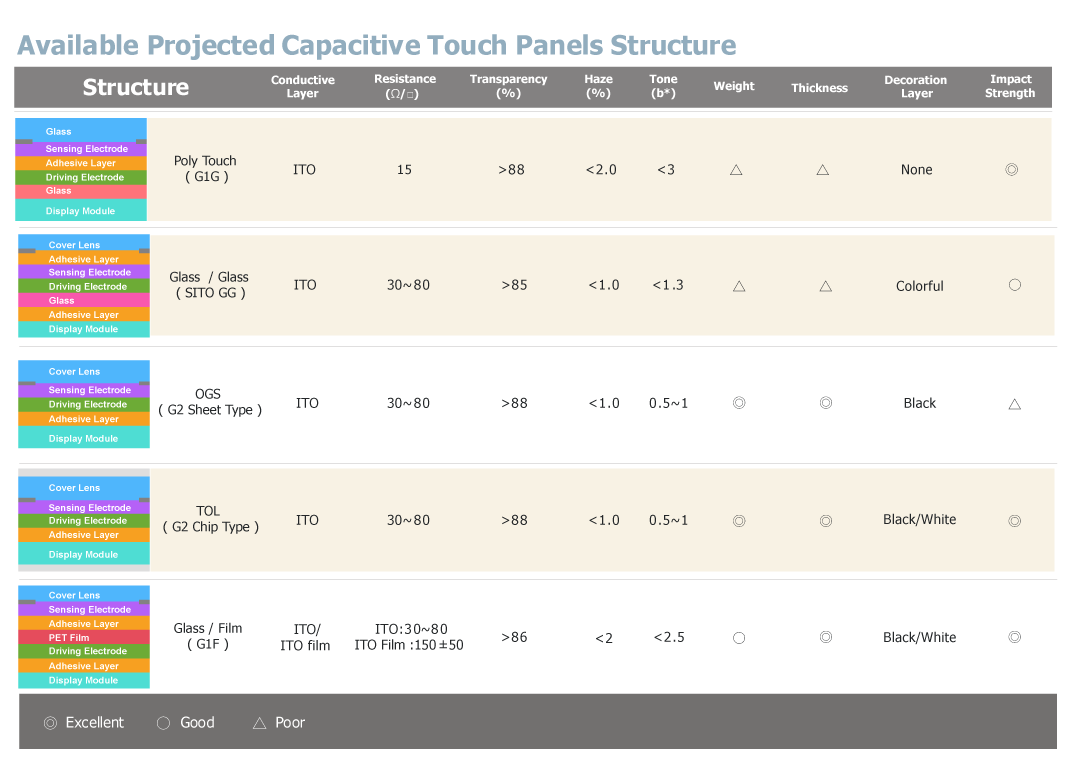Click the Structure heading in the table header
This screenshot has width=1079, height=765.
coord(136,87)
